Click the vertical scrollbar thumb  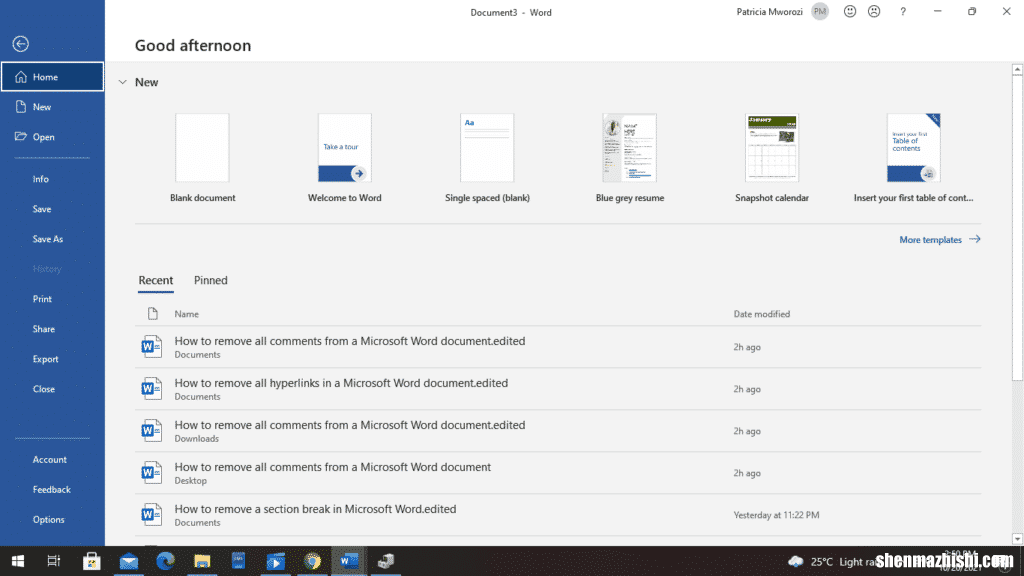coord(1017,227)
